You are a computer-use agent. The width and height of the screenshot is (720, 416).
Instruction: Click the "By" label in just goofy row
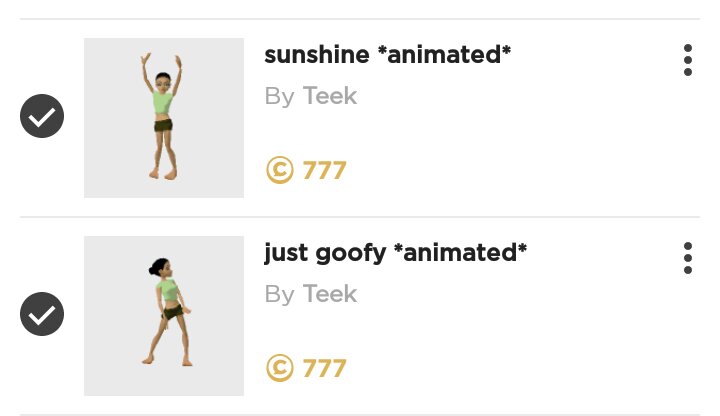pyautogui.click(x=279, y=294)
